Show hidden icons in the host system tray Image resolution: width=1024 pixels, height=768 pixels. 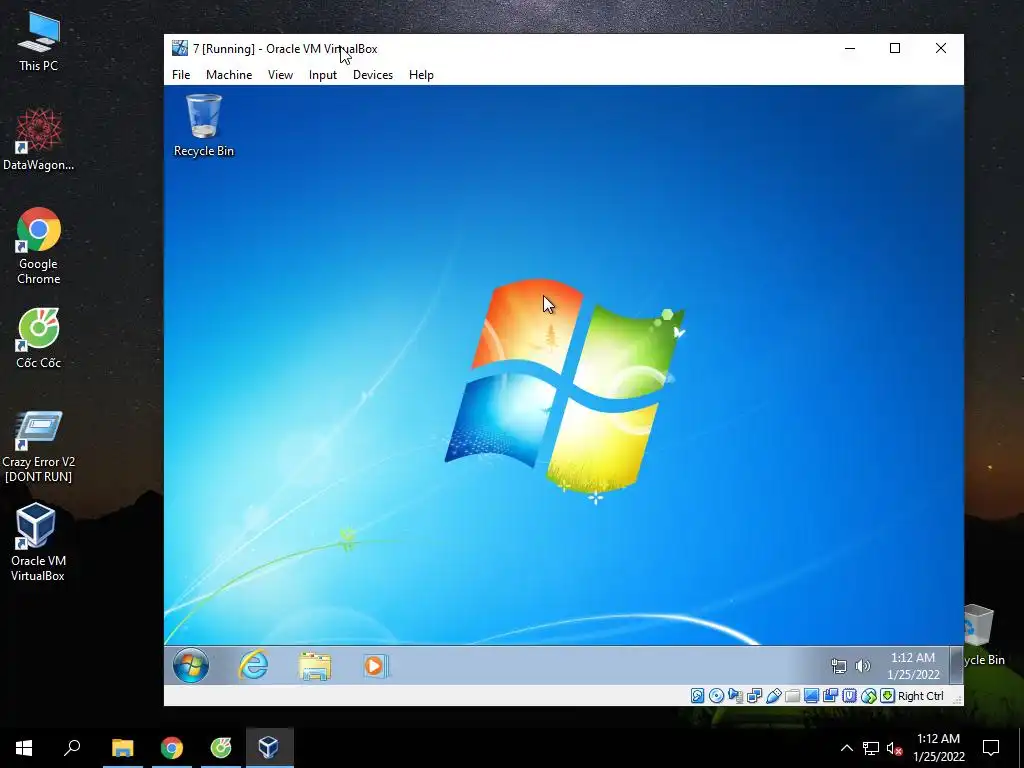tap(846, 748)
